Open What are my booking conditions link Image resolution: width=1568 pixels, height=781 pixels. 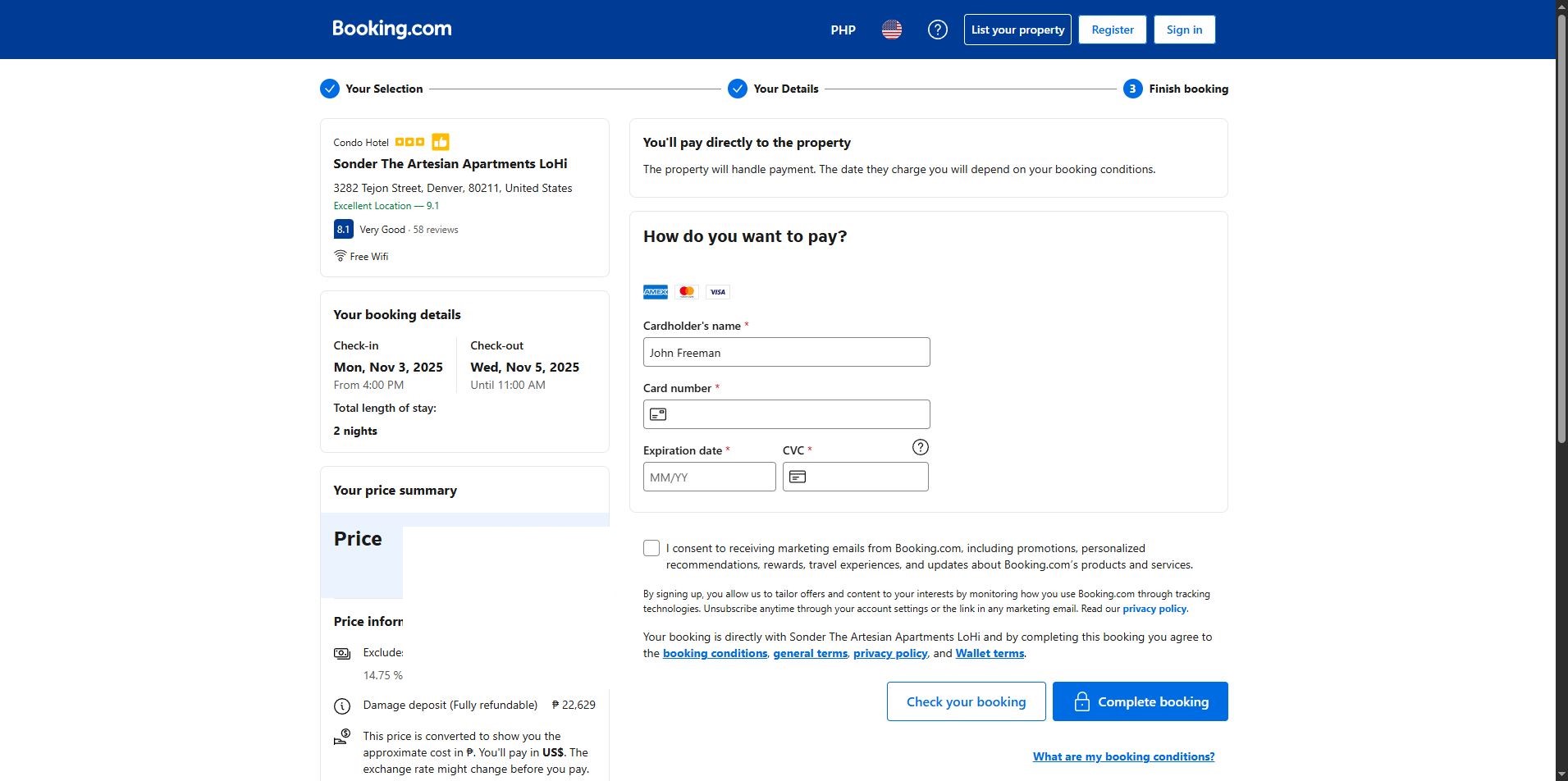pos(1123,756)
